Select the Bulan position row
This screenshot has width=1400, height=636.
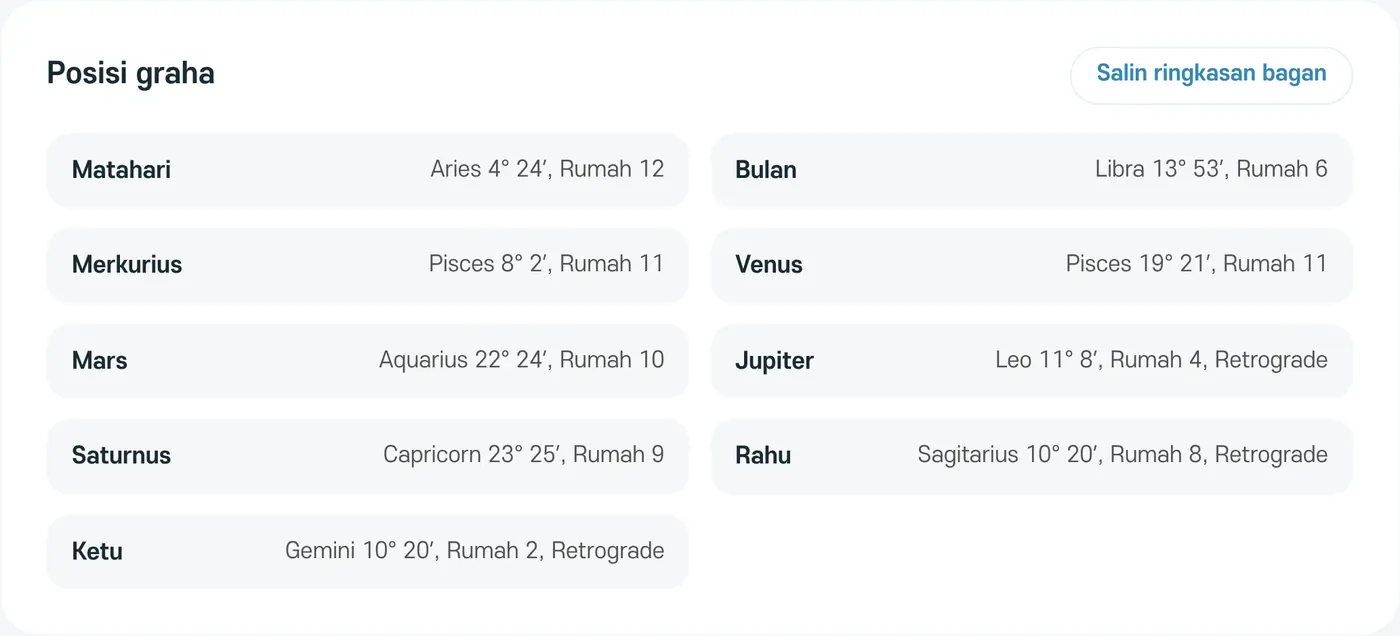(1031, 170)
